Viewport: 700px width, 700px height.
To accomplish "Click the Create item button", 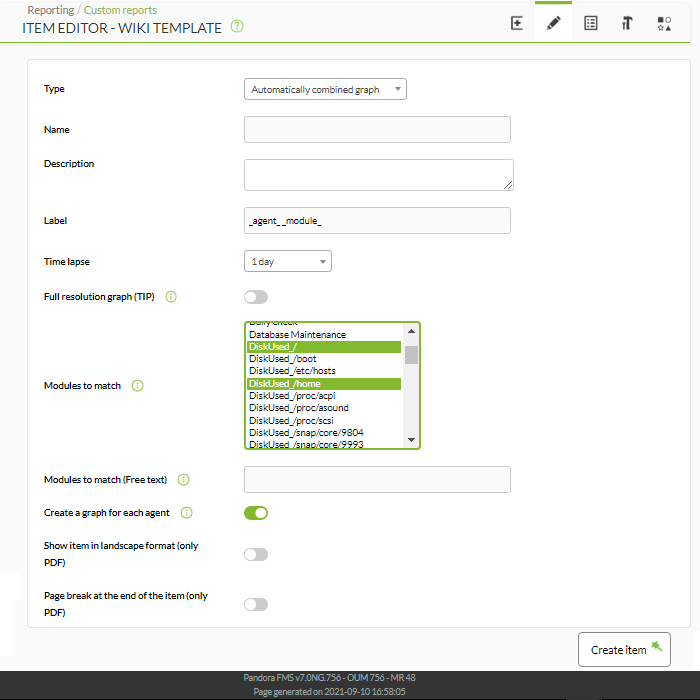I will pyautogui.click(x=624, y=650).
